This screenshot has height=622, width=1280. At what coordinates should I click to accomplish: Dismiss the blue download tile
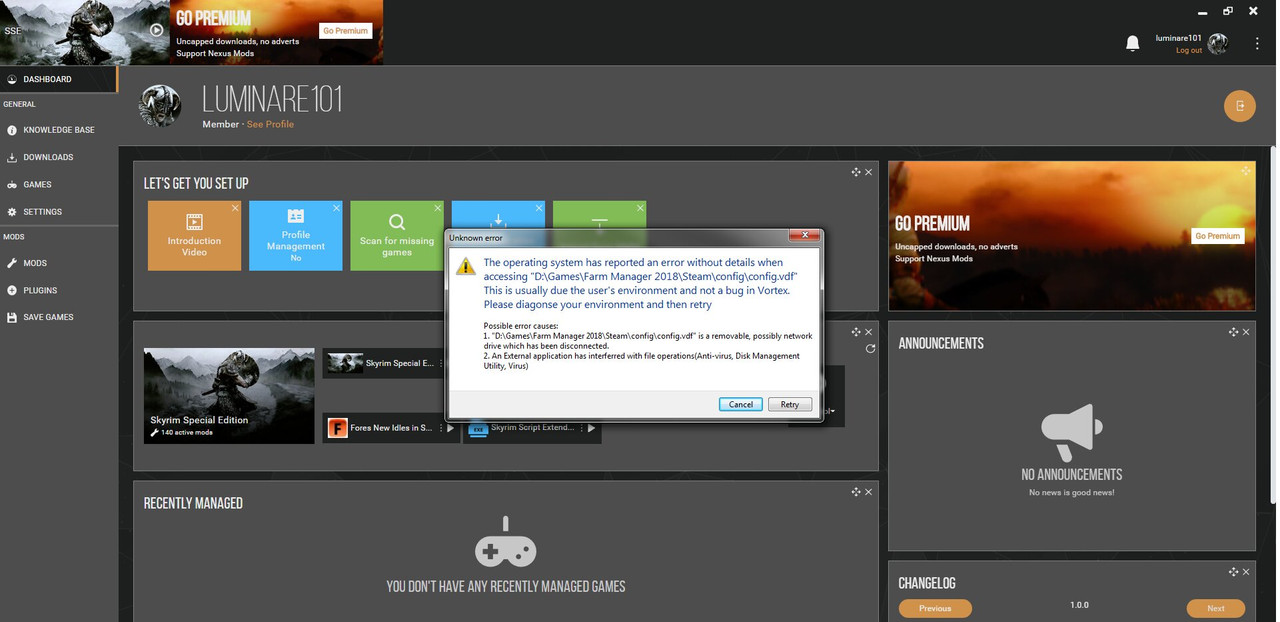click(x=539, y=208)
